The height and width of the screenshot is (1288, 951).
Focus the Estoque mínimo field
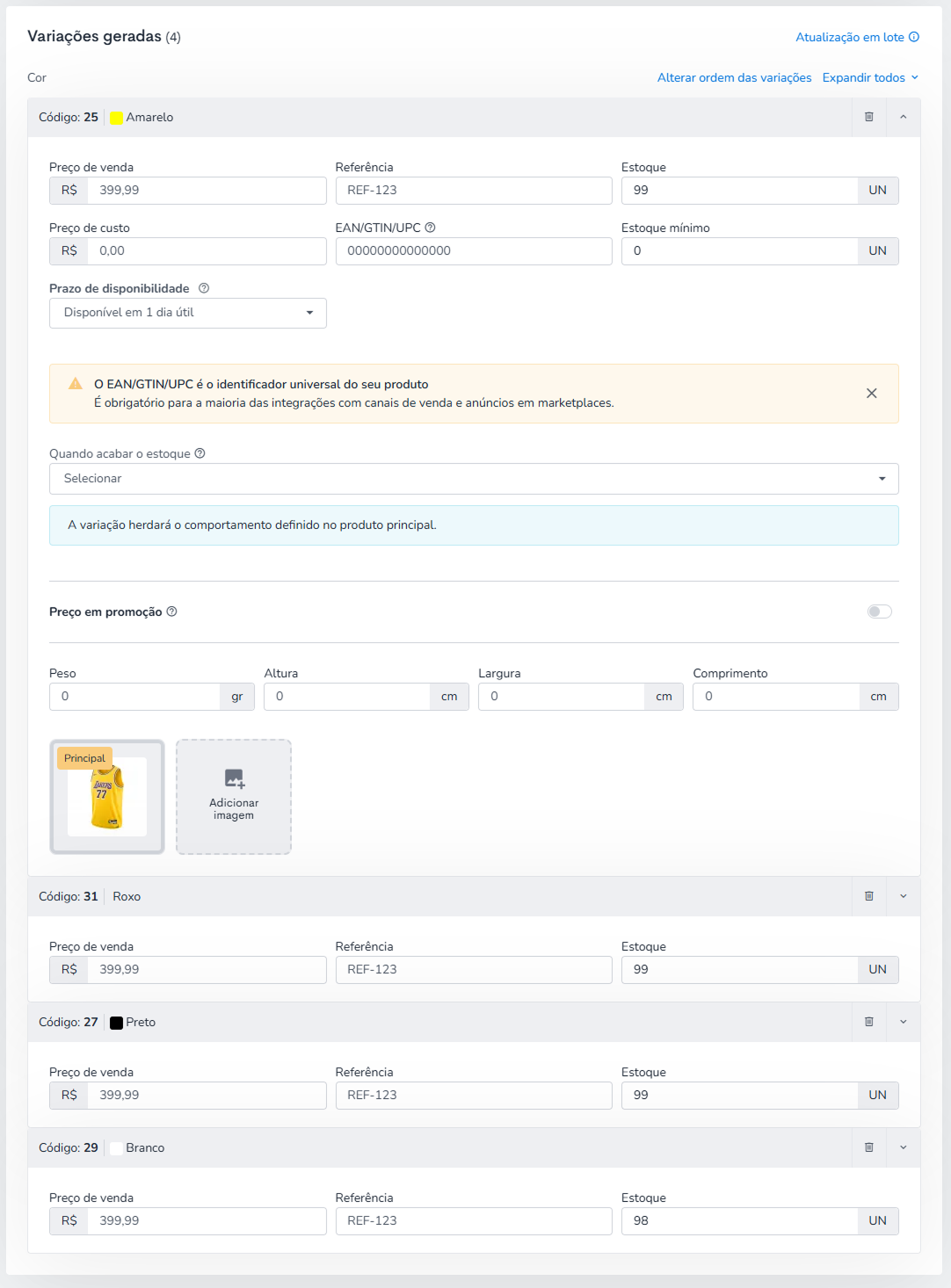point(740,251)
